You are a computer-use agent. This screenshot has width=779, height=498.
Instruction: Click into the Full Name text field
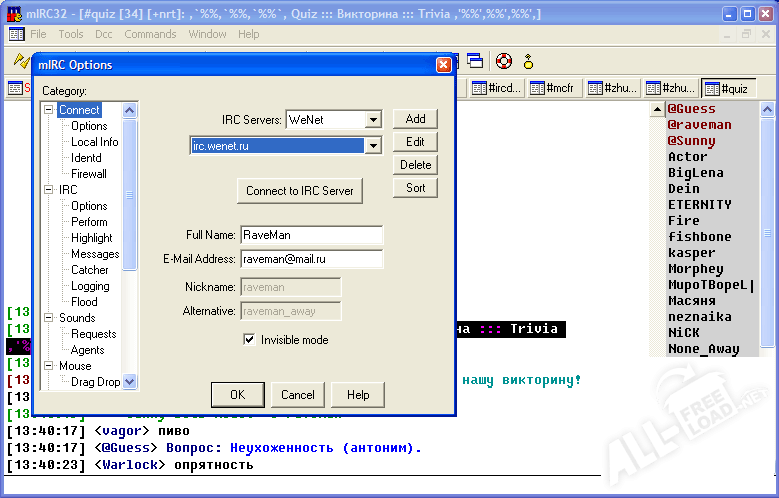(311, 235)
